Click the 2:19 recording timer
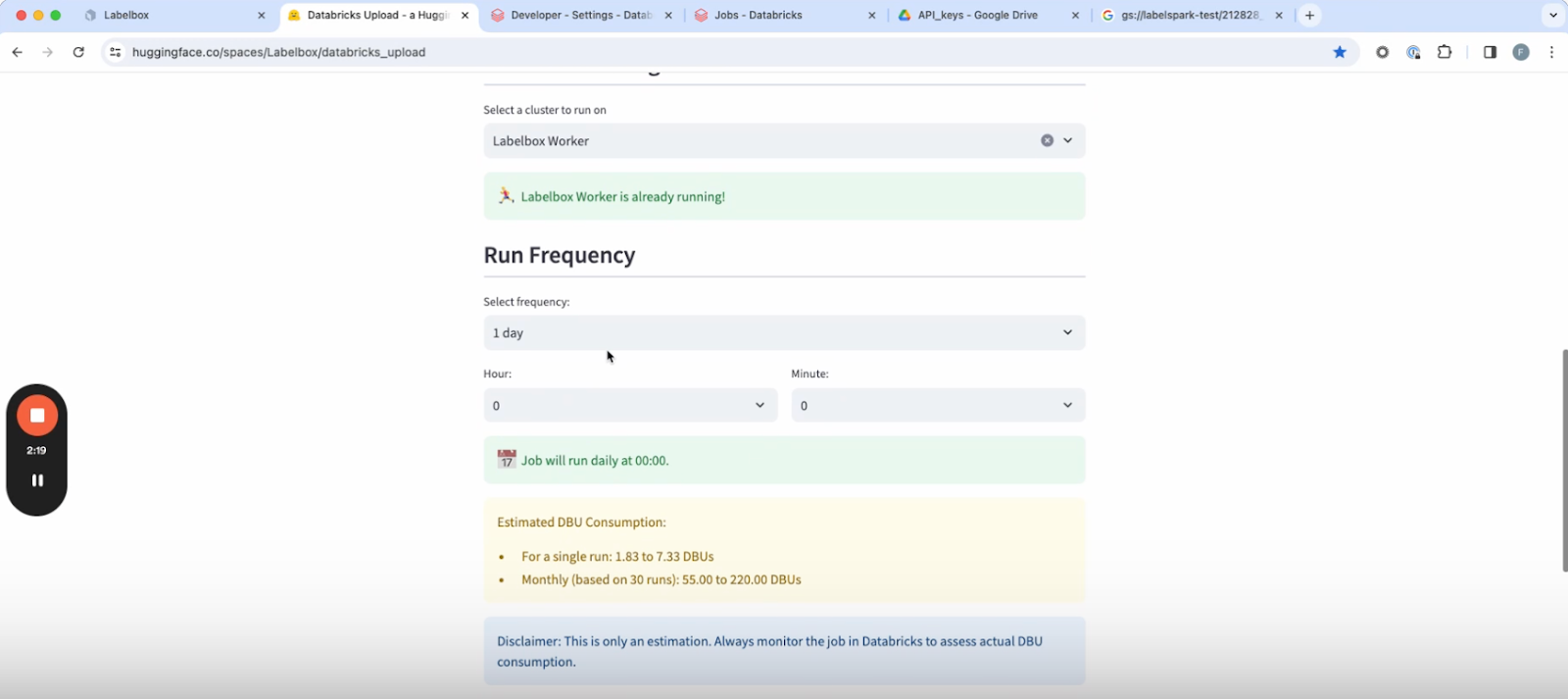The image size is (1568, 699). (x=36, y=451)
